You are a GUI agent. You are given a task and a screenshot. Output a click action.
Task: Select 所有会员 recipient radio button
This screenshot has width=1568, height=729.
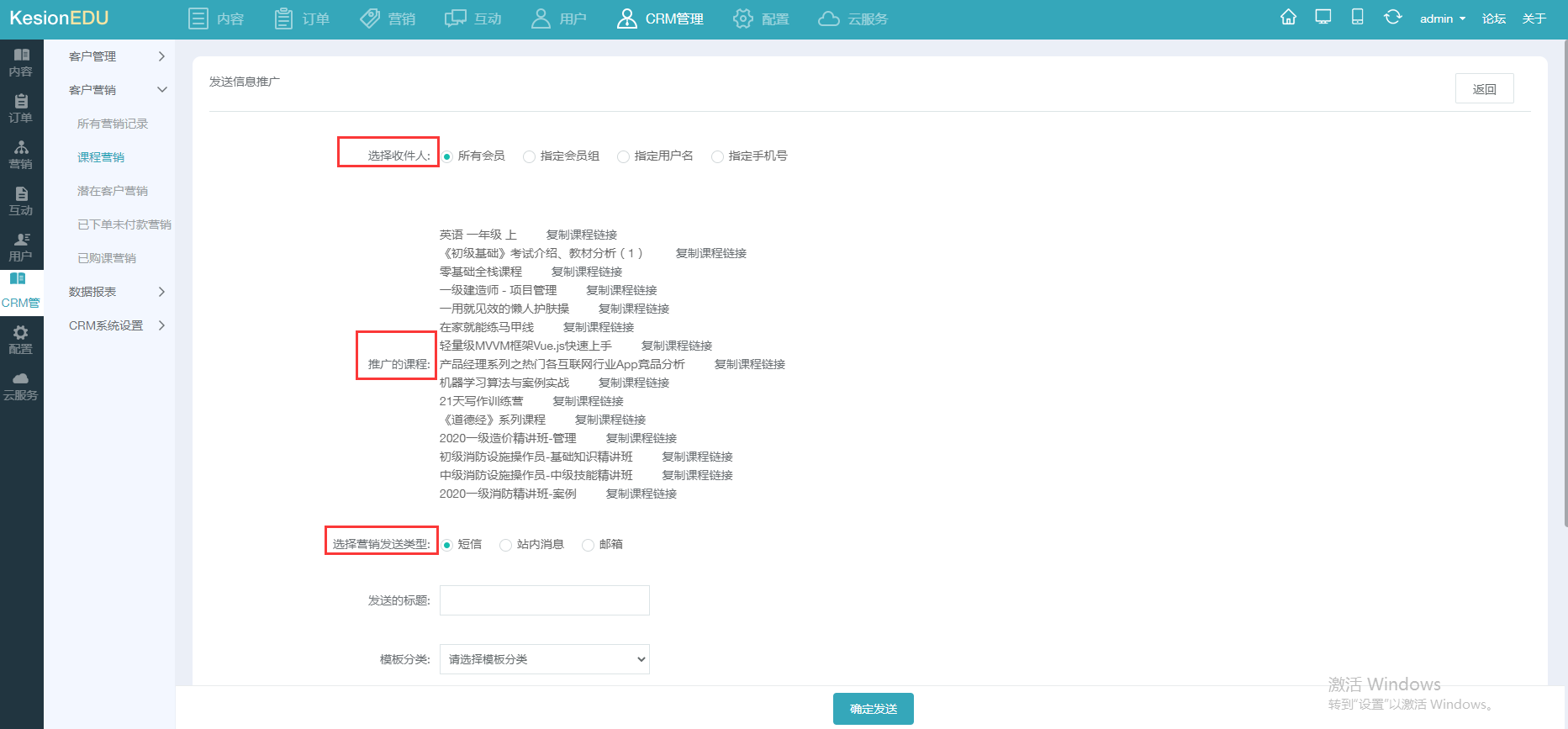447,156
